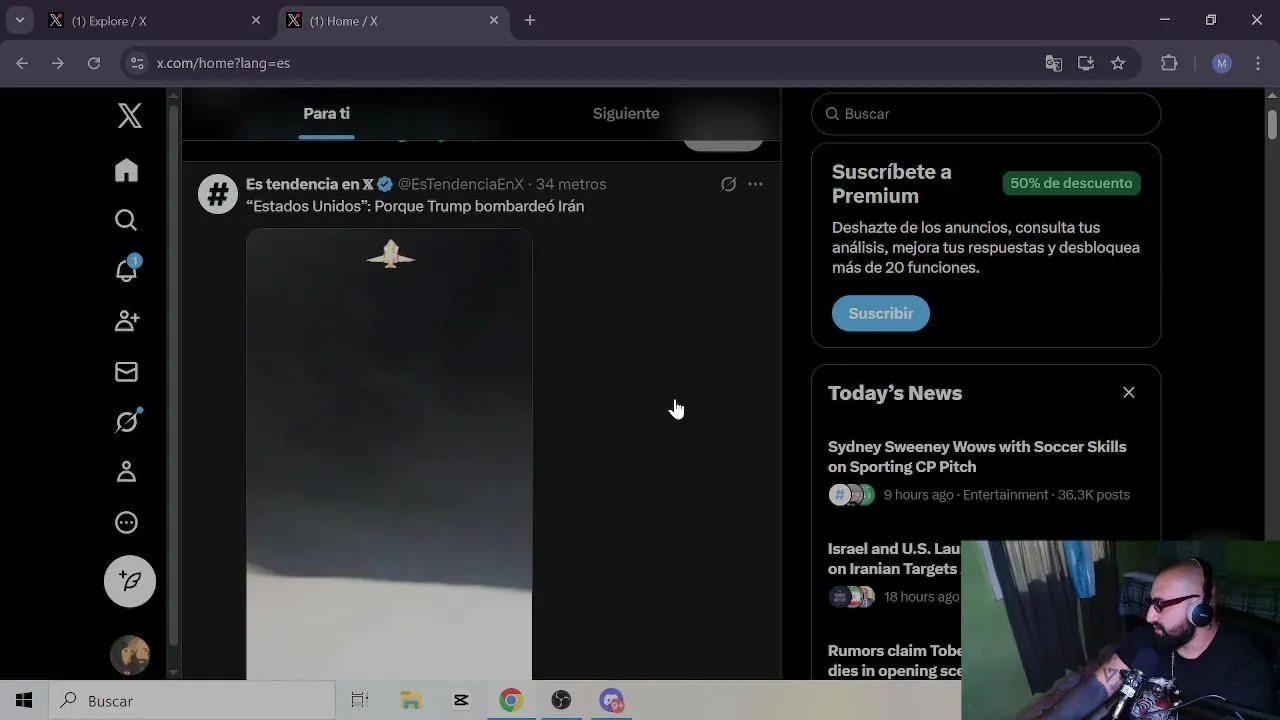This screenshot has width=1280, height=720.
Task: Click the translate page icon
Action: [1053, 63]
